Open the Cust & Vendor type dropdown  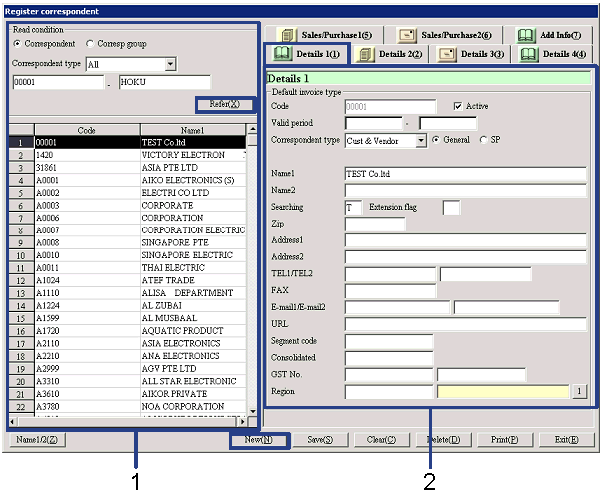[x=421, y=141]
